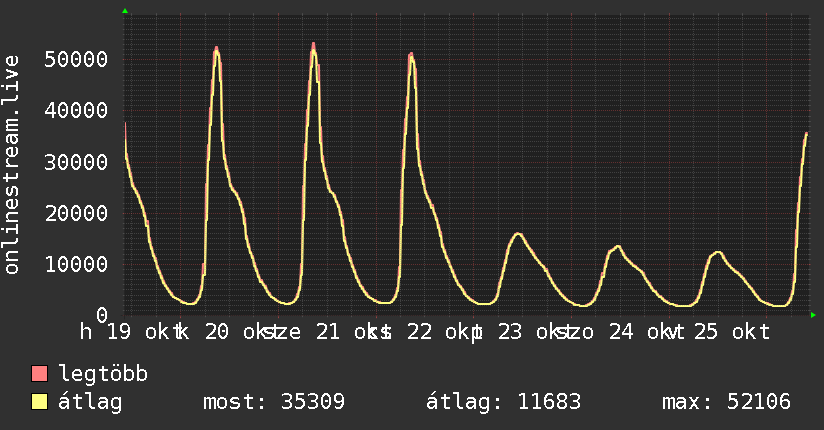
Task: Click the pink legtöbb legend swatch
Action: (x=39, y=374)
